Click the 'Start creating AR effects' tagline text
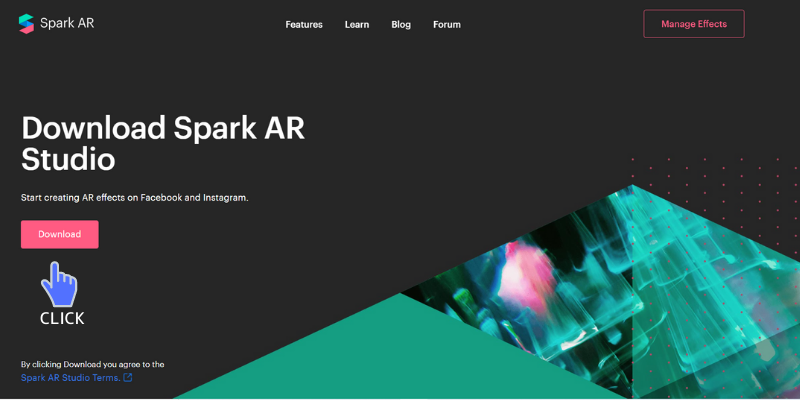This screenshot has height=400, width=800. 135,197
